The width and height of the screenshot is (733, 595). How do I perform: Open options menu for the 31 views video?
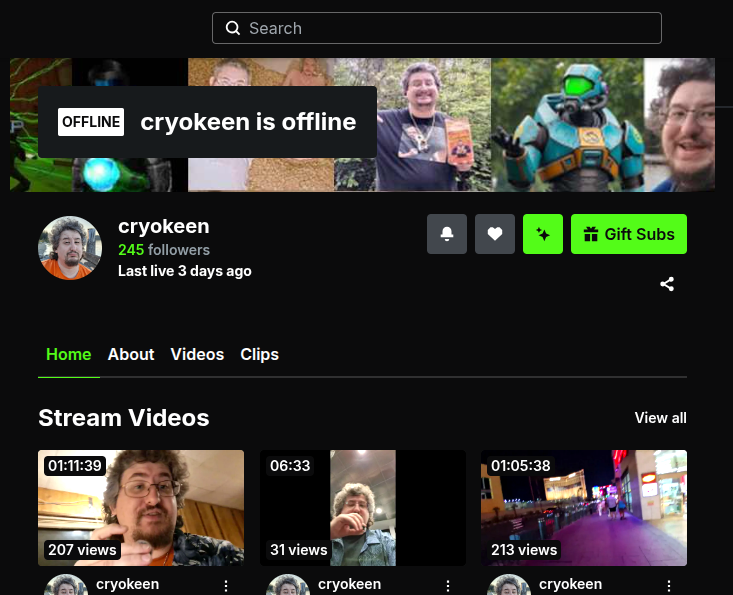click(448, 586)
